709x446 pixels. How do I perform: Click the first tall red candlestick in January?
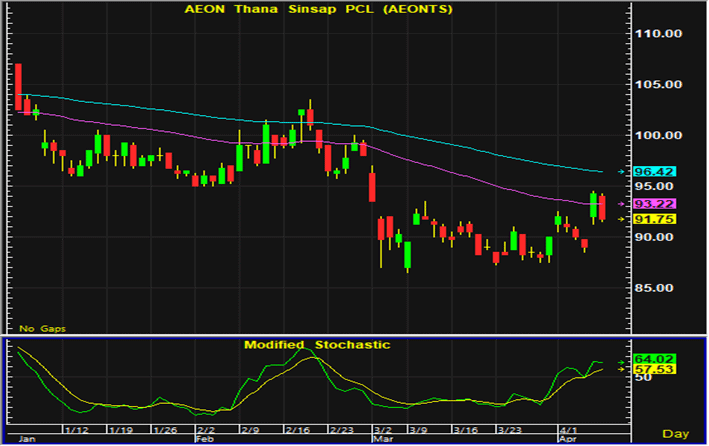click(18, 82)
